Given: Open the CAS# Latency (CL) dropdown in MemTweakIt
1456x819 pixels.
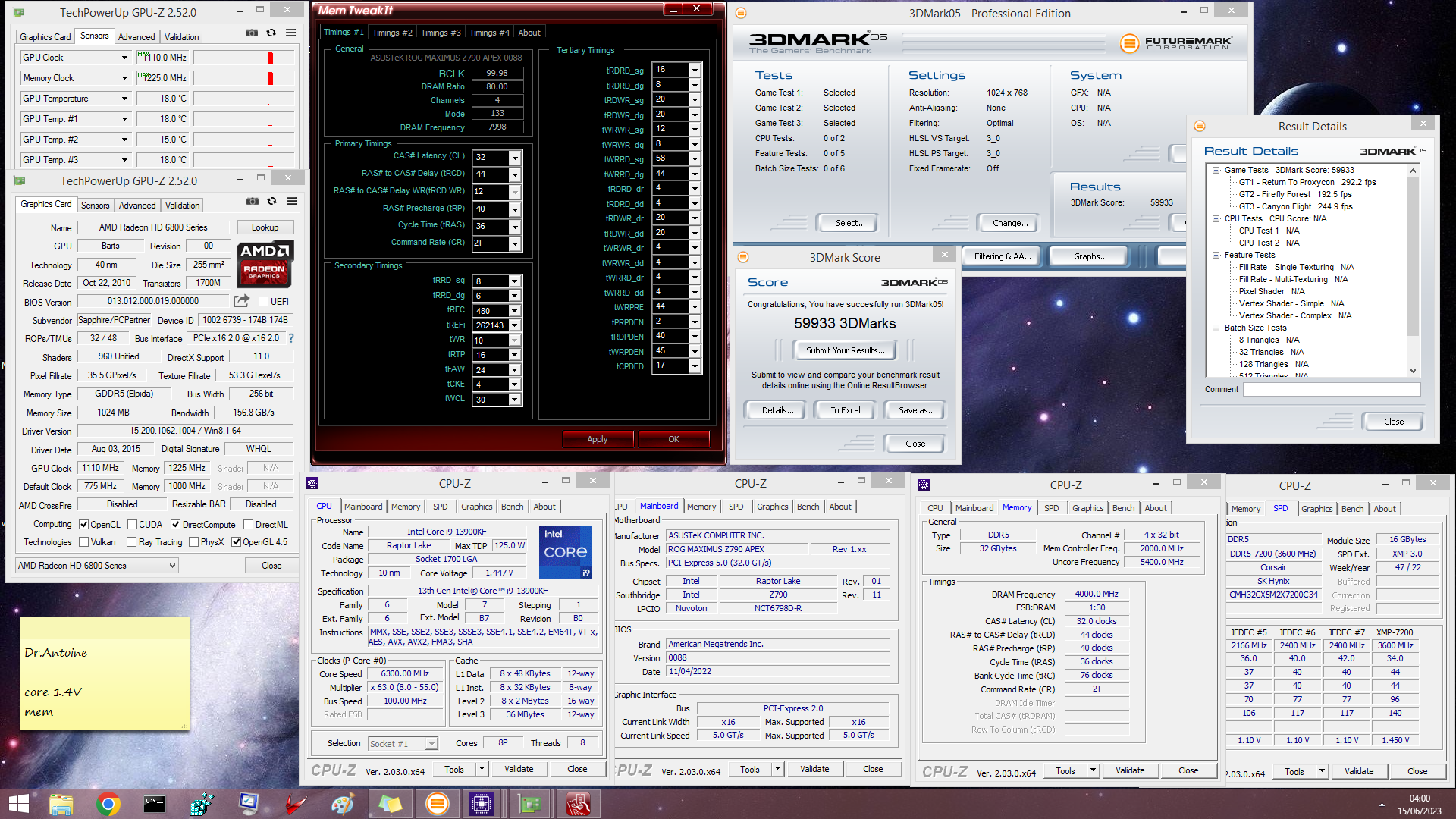Looking at the screenshot, I should 515,158.
